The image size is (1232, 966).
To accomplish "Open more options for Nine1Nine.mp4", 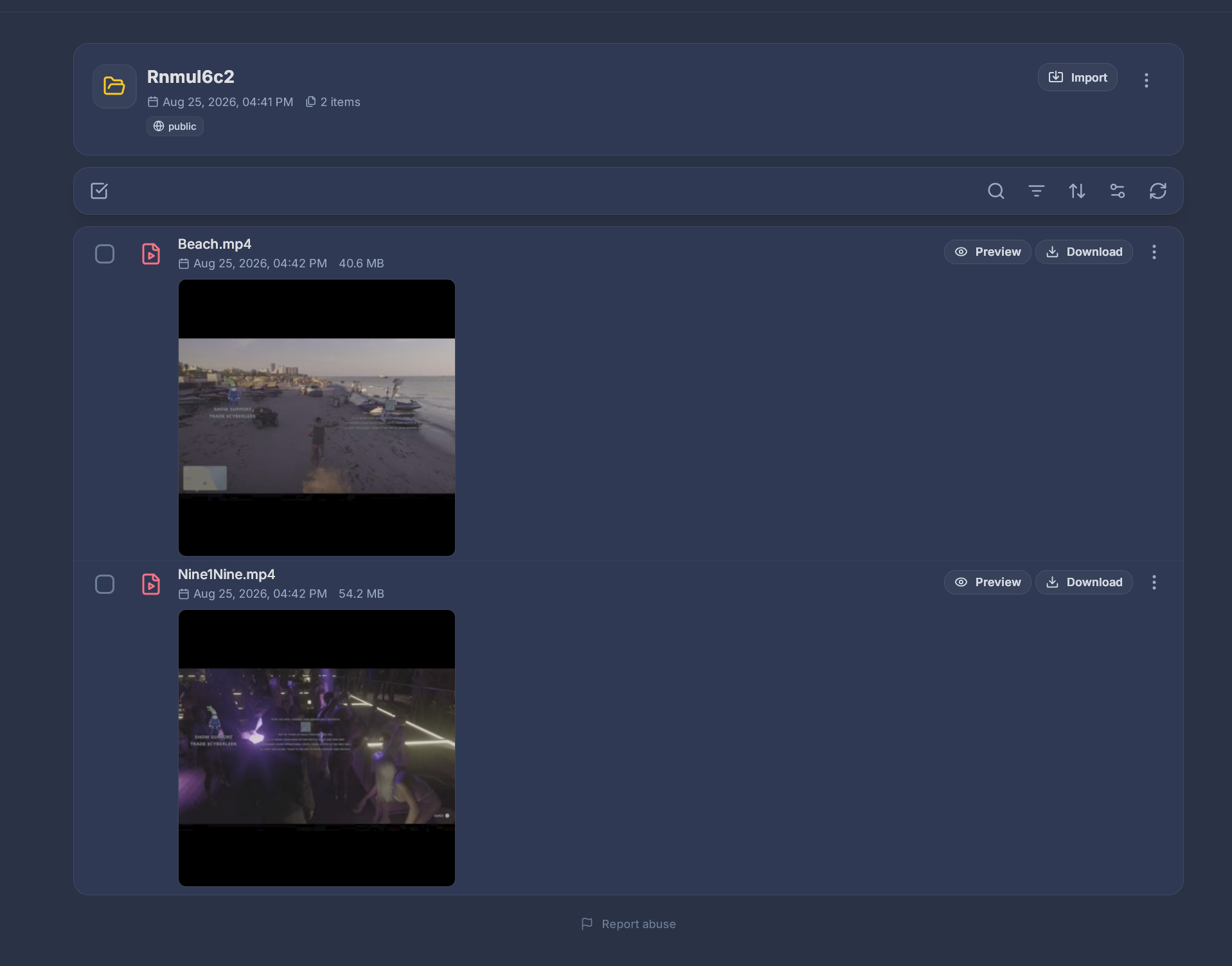I will coord(1154,582).
